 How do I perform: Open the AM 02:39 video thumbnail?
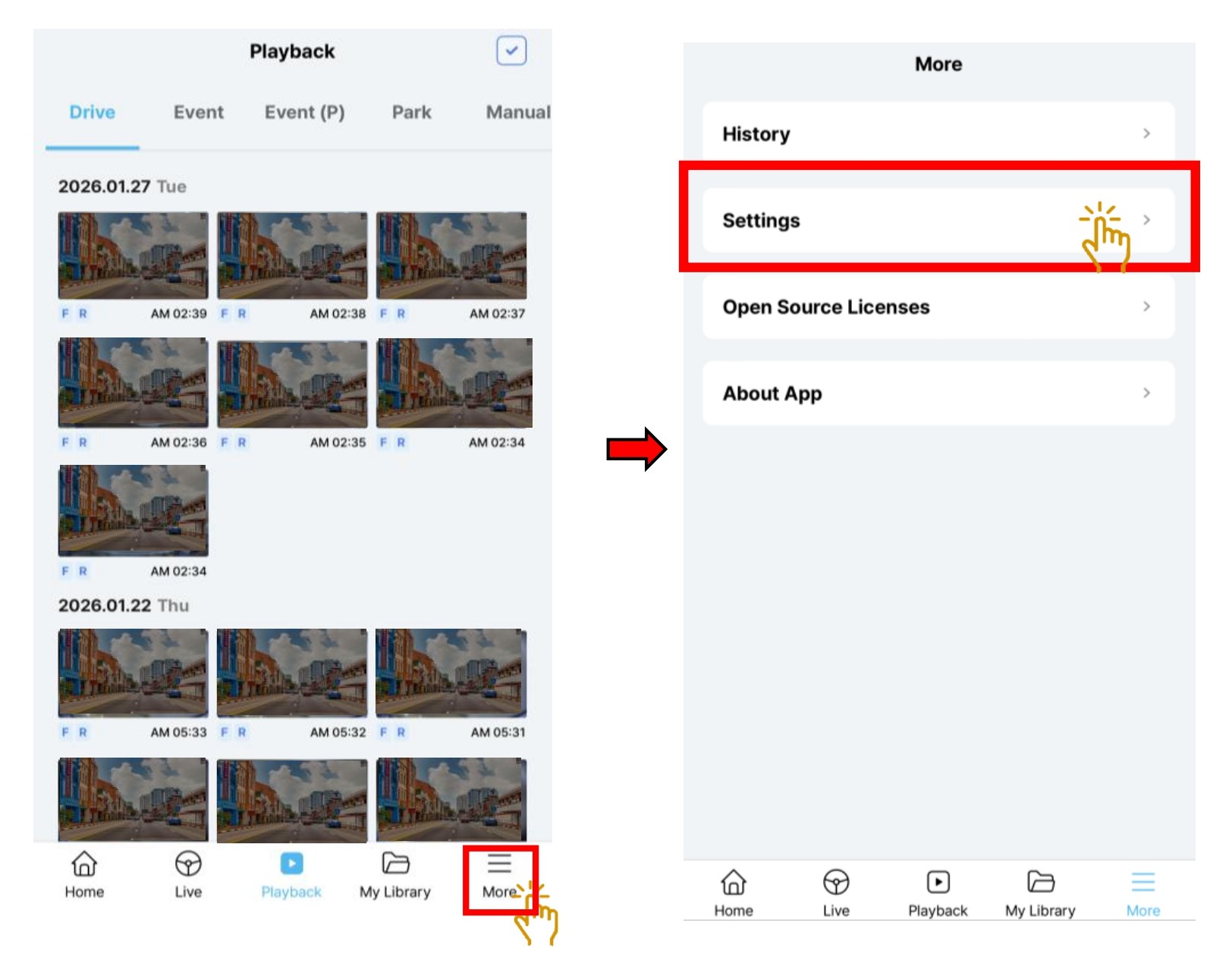point(134,256)
